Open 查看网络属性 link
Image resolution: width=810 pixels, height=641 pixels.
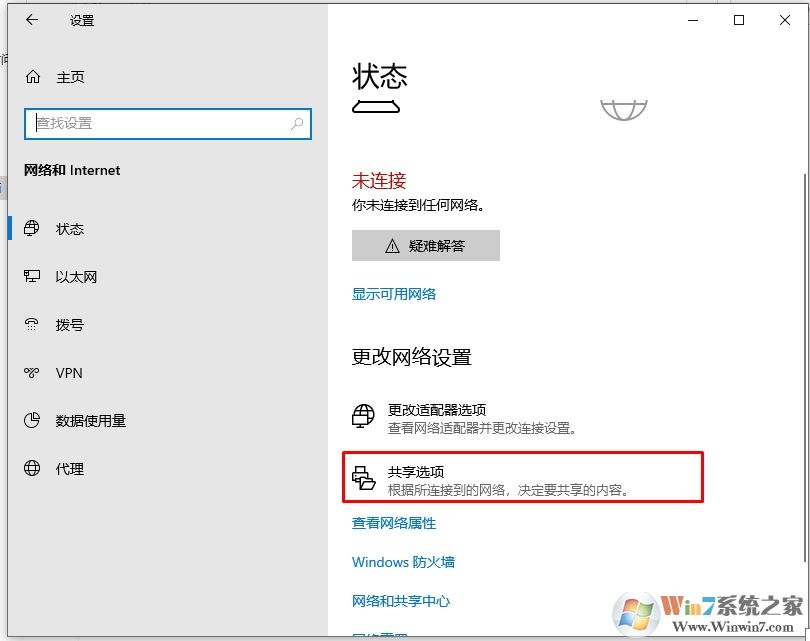[x=393, y=523]
